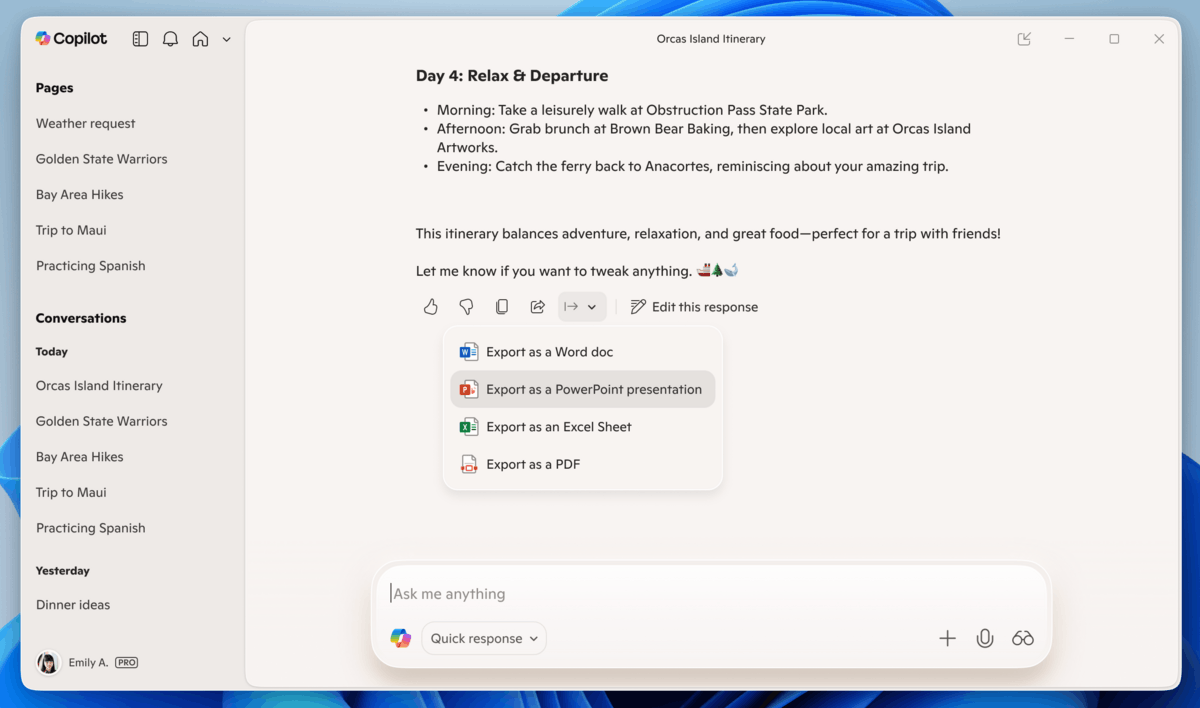1200x708 pixels.
Task: Toggle the sidebar panel icon
Action: pyautogui.click(x=140, y=39)
